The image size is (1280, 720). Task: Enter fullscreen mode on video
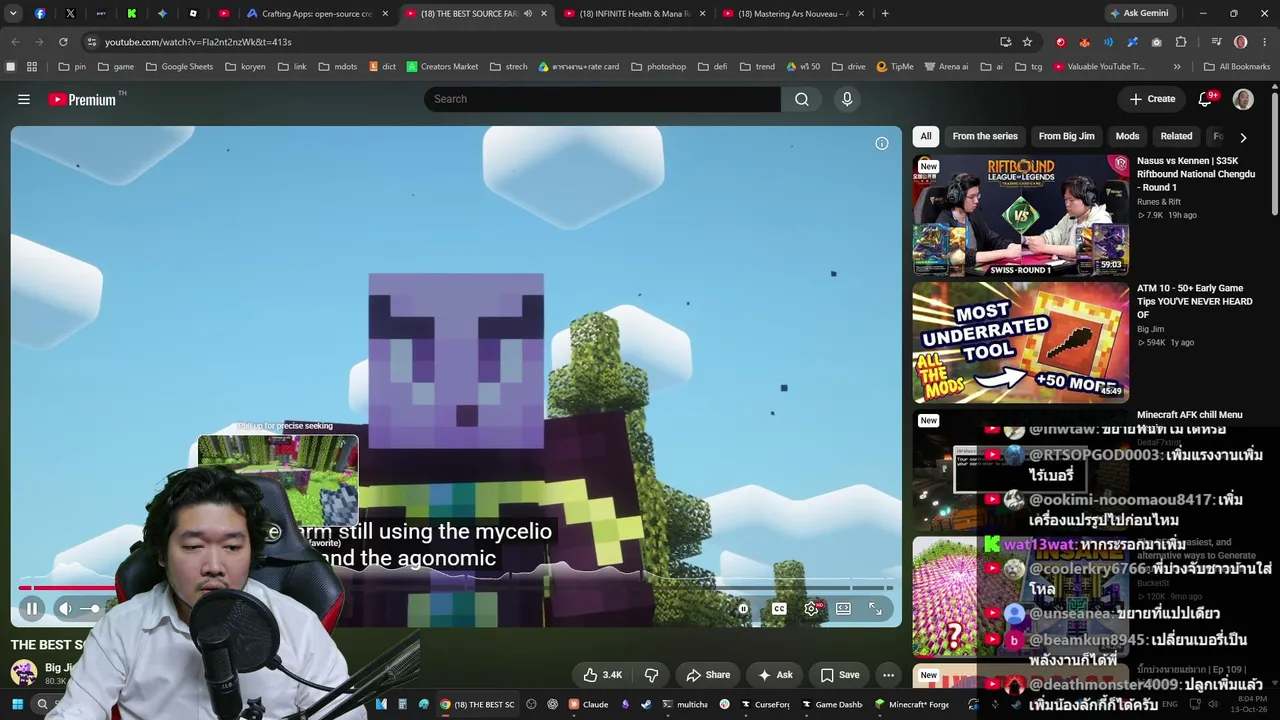pyautogui.click(x=875, y=608)
